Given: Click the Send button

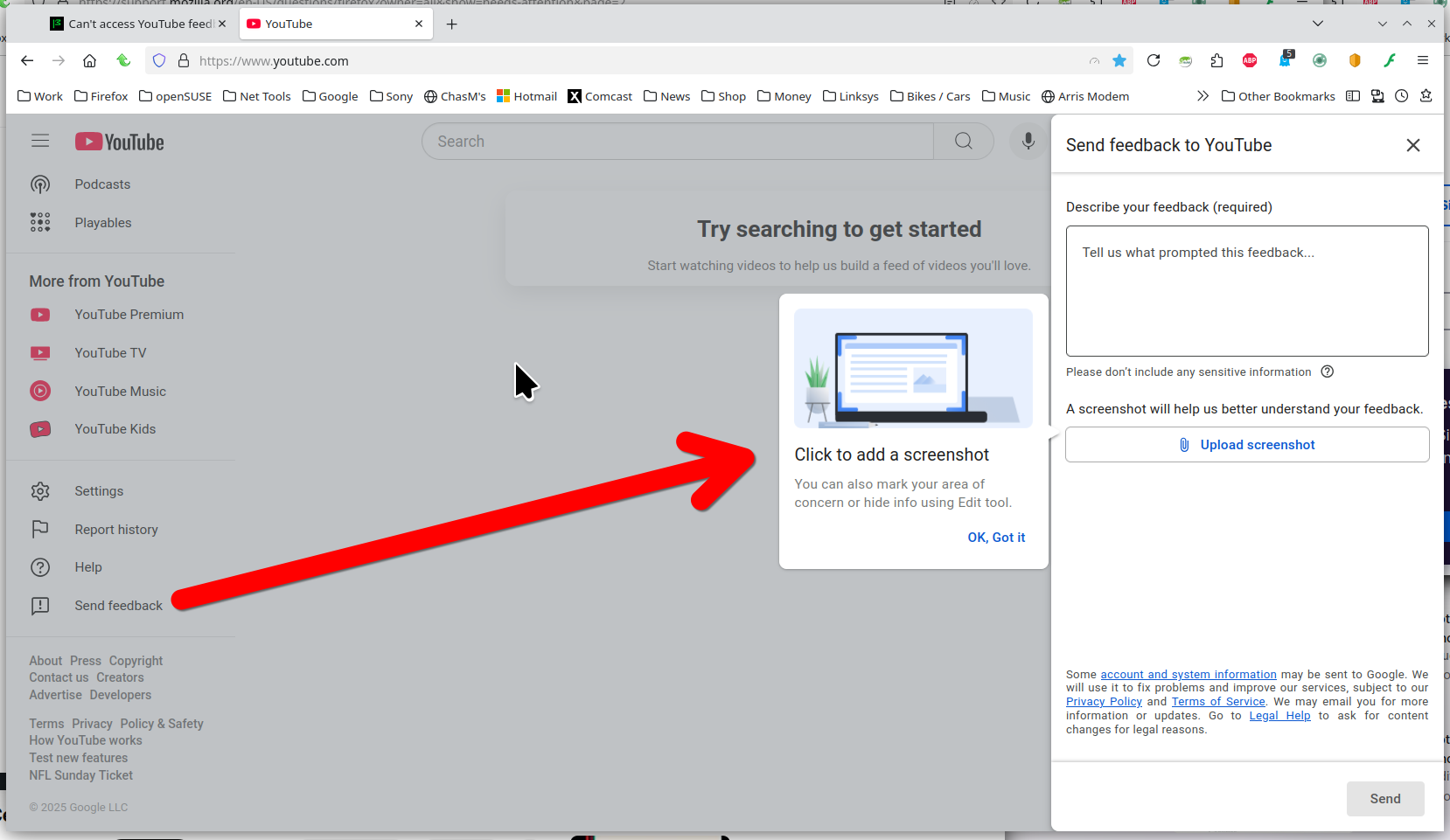Looking at the screenshot, I should pos(1385,799).
